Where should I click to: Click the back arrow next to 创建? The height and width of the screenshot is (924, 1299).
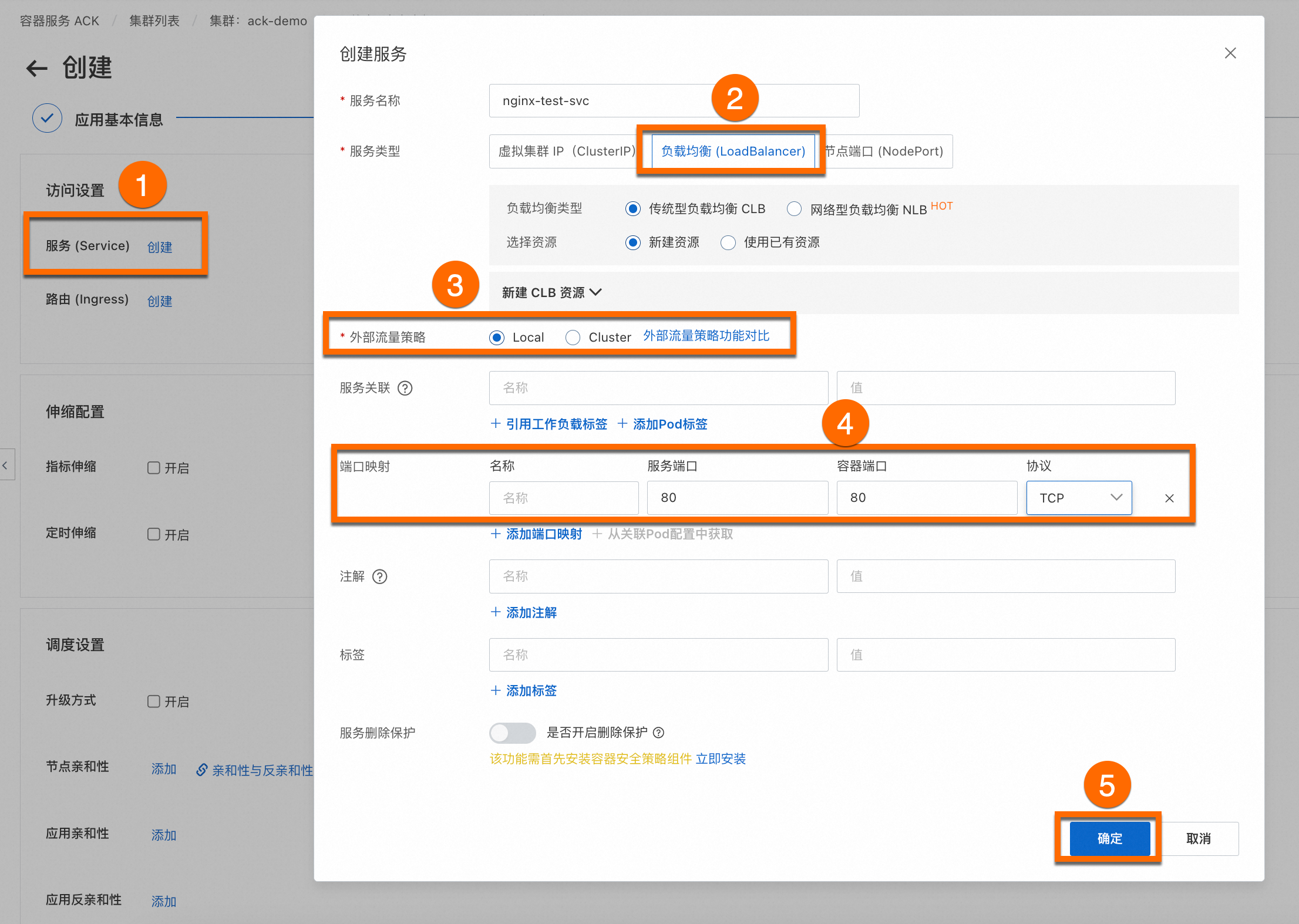[x=36, y=68]
